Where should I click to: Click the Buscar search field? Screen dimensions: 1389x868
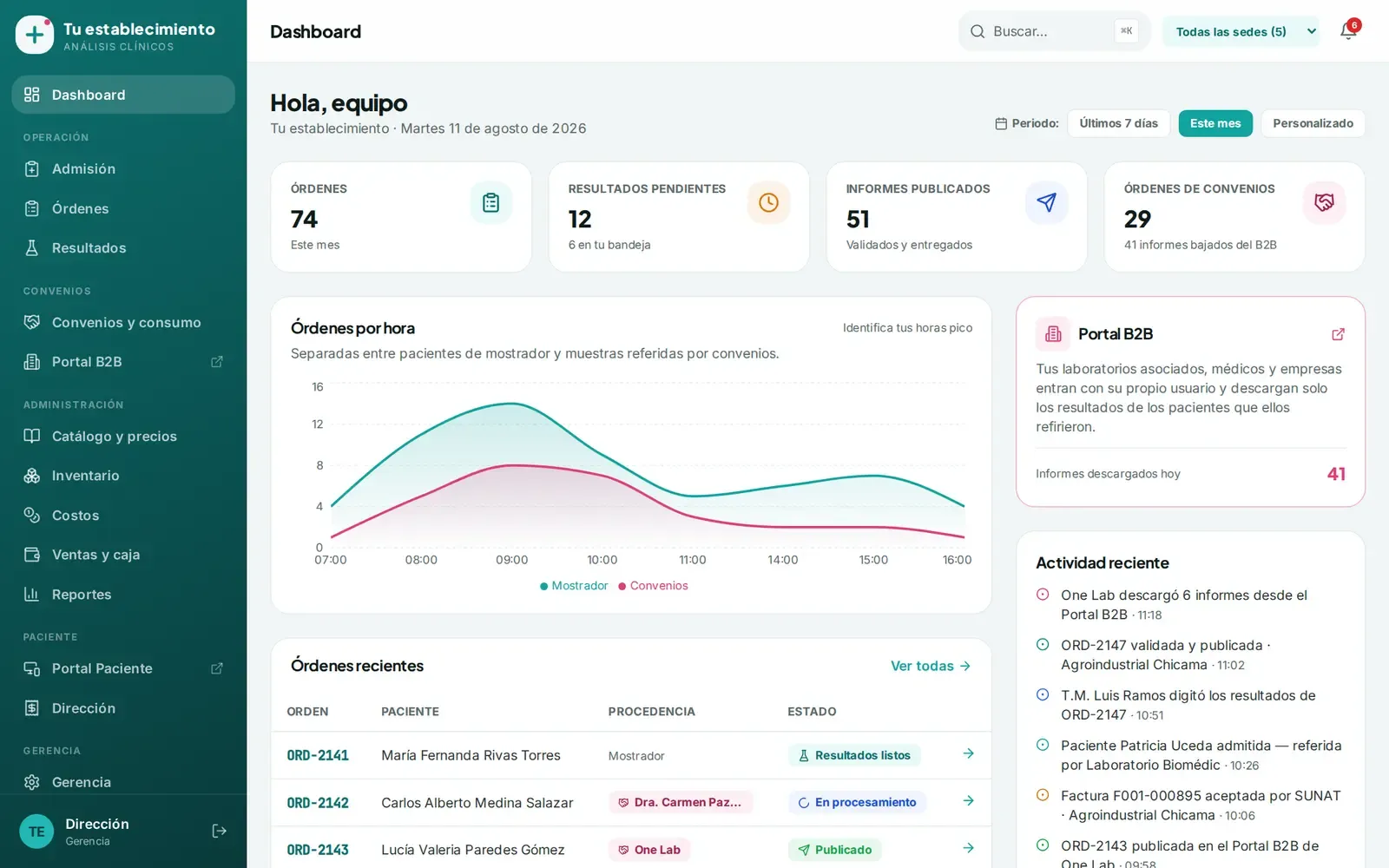coord(1054,31)
